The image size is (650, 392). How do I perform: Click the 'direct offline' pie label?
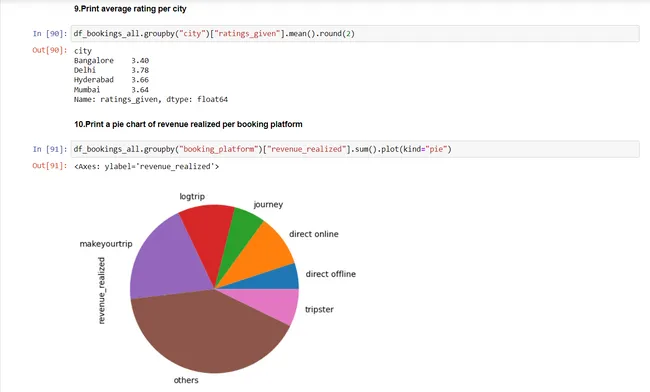330,274
